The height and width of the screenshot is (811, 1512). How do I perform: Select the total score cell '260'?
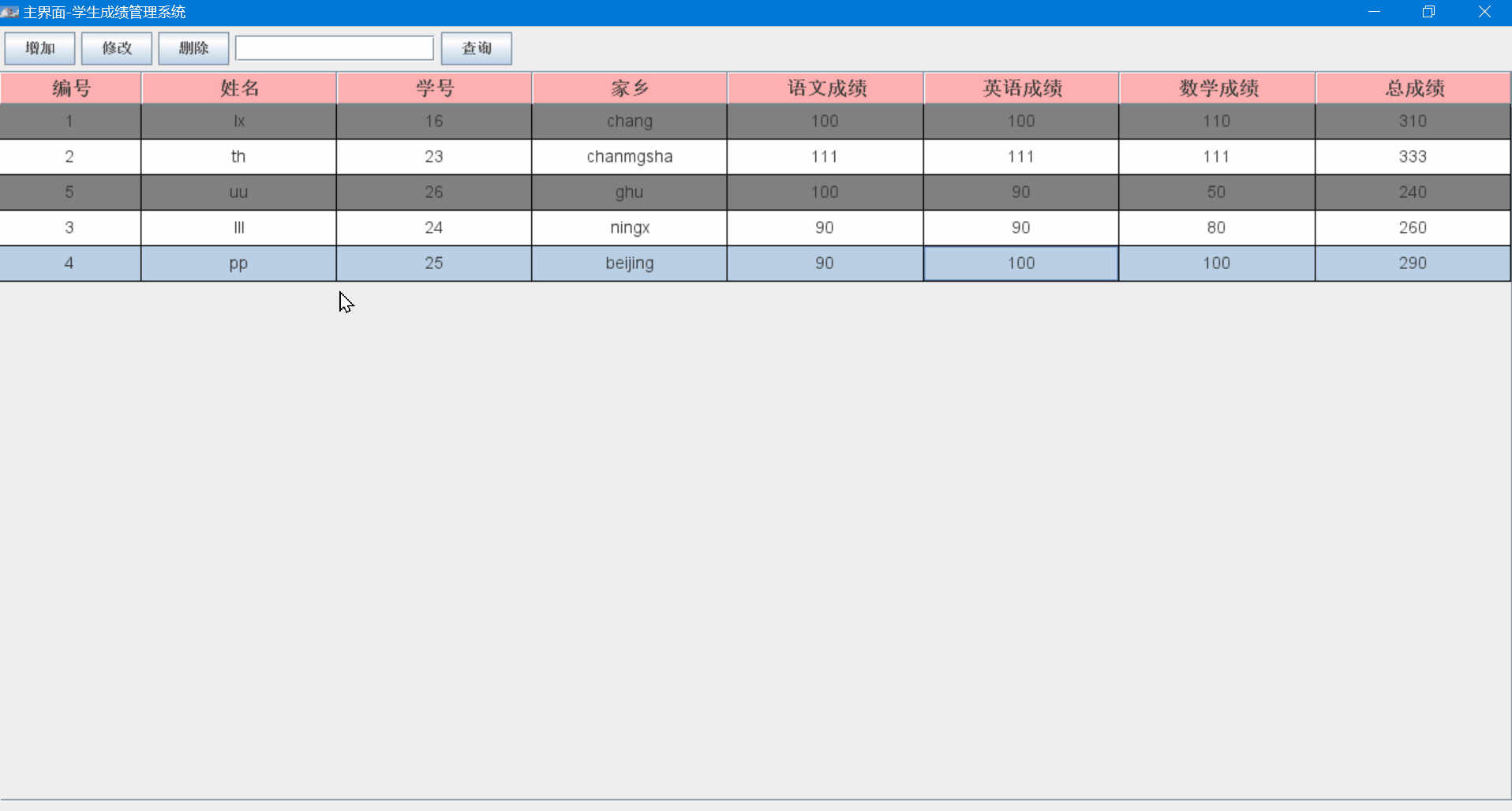click(x=1413, y=228)
